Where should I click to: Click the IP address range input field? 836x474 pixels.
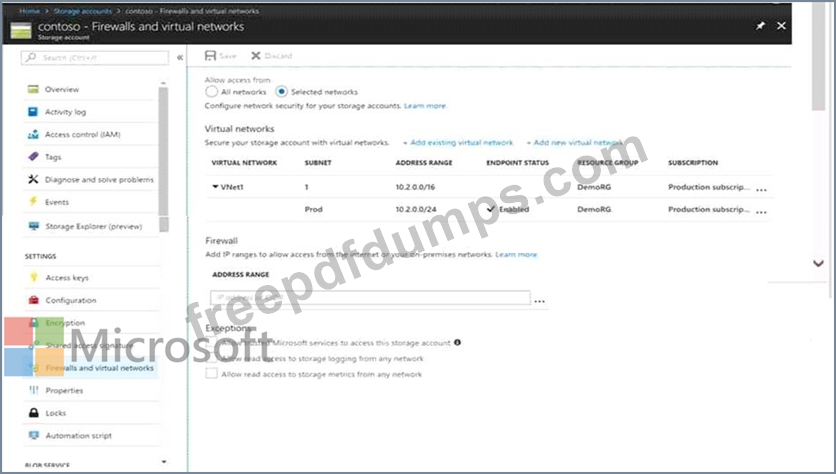pos(371,298)
